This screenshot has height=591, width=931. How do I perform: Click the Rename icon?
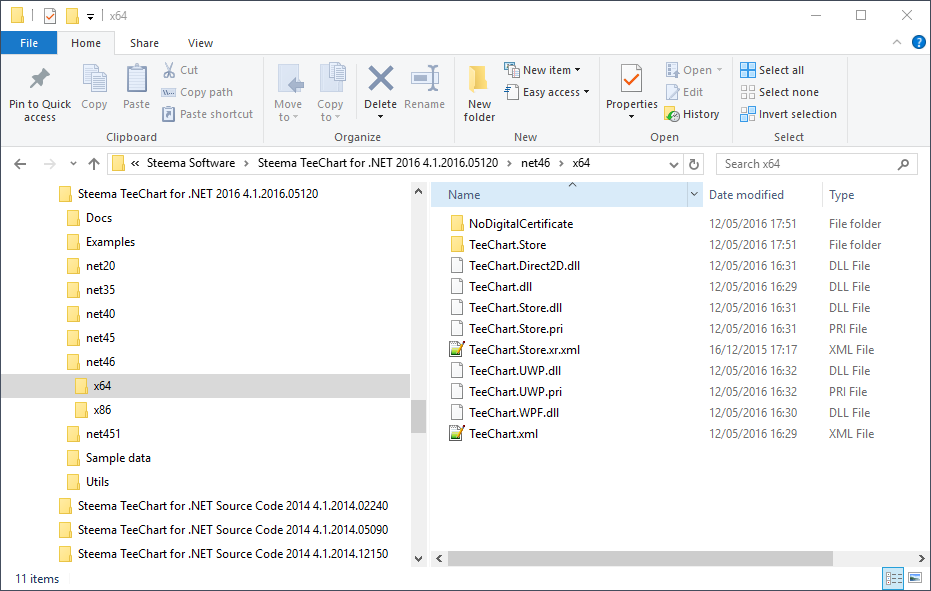tap(425, 79)
